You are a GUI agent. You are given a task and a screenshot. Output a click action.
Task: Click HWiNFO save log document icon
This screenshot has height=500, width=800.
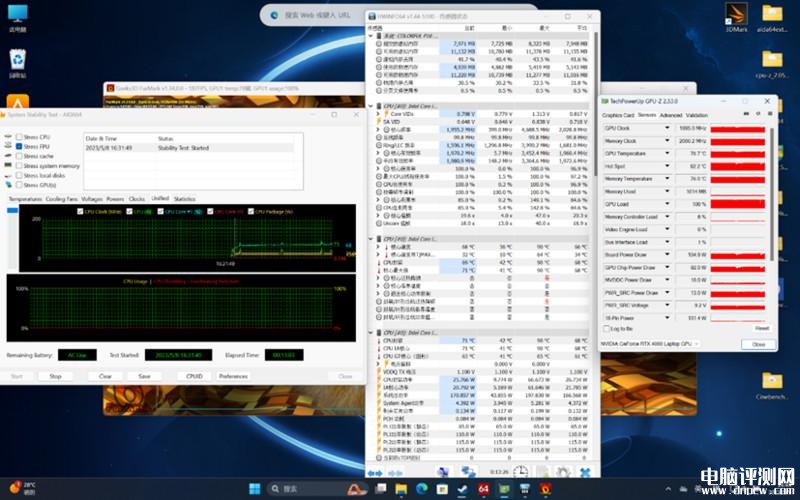pos(542,472)
